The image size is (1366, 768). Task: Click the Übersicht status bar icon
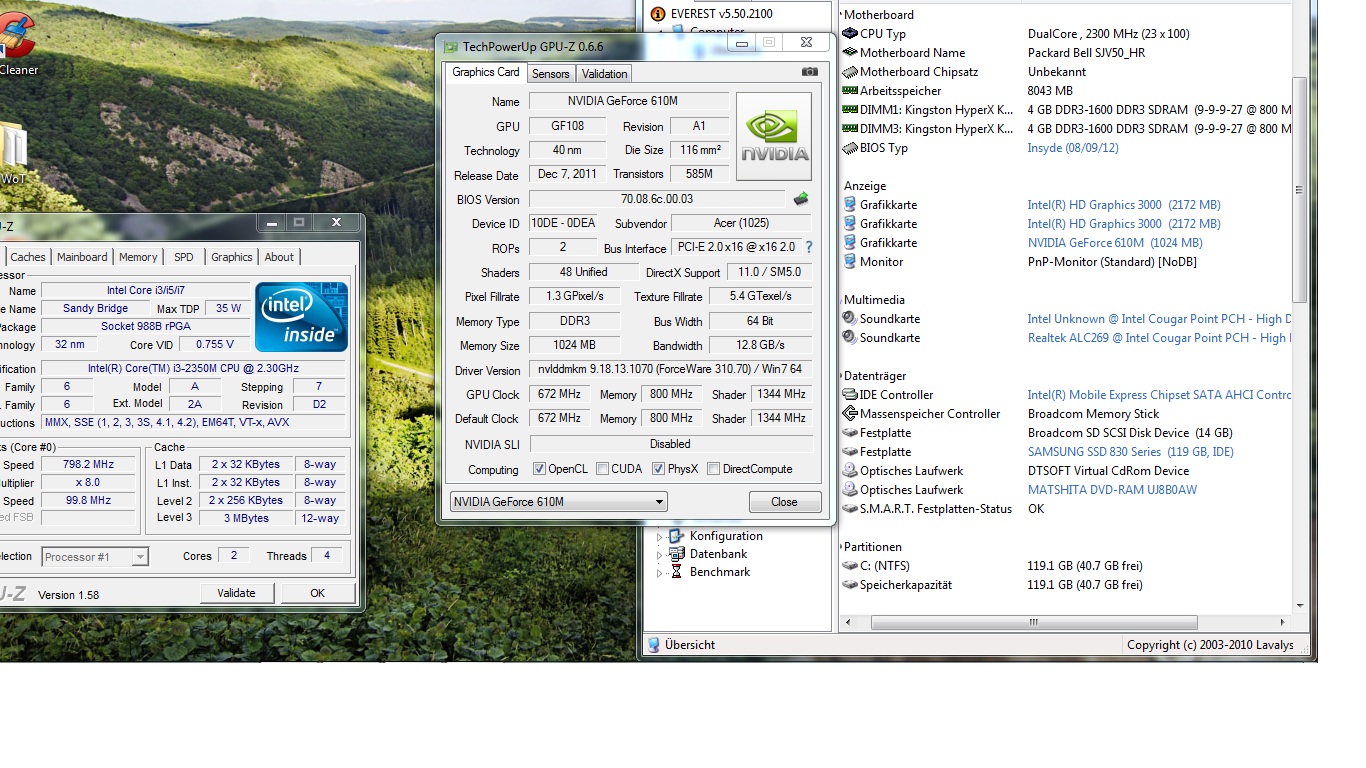coord(653,645)
